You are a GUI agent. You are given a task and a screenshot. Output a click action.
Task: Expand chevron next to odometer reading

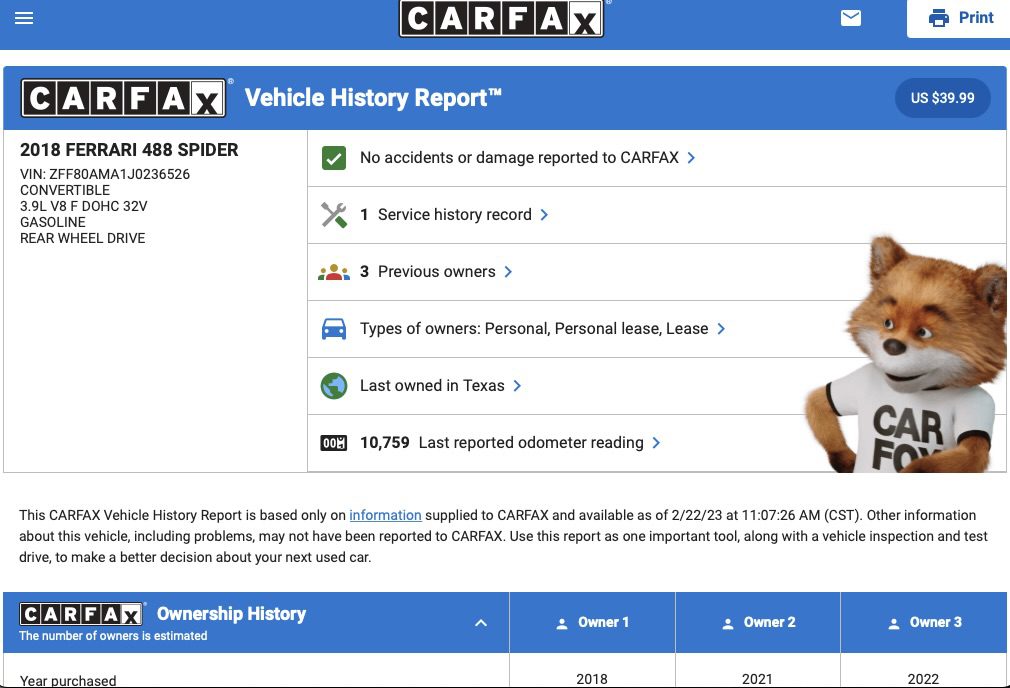pos(656,443)
